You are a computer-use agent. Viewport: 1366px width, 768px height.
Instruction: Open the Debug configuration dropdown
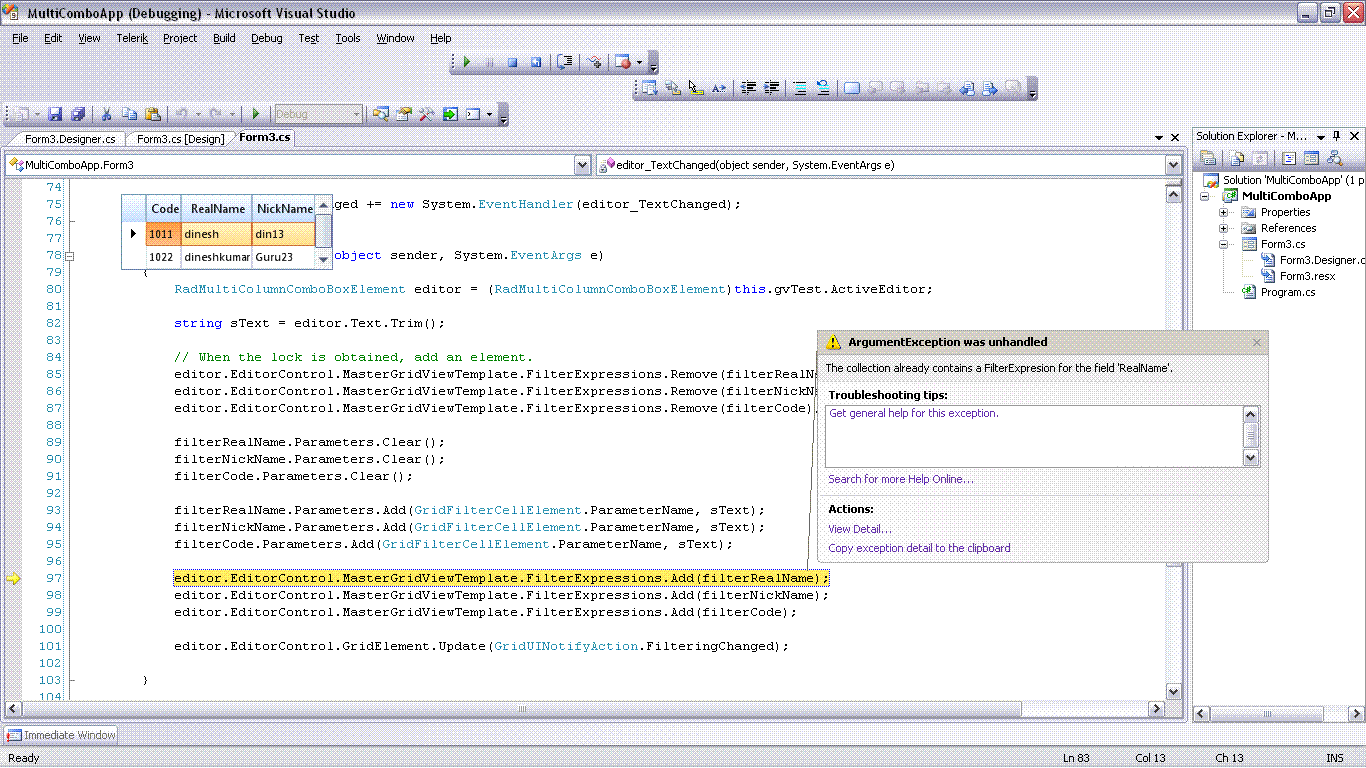click(356, 114)
